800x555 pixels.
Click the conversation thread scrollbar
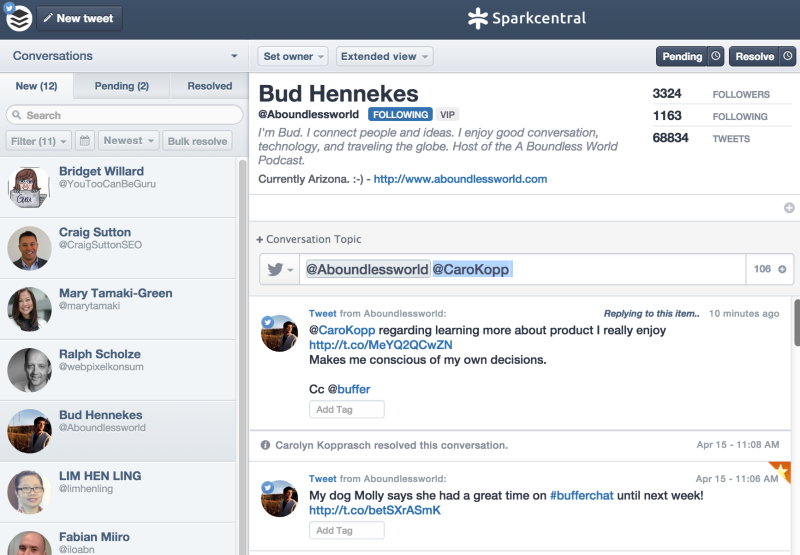click(796, 323)
